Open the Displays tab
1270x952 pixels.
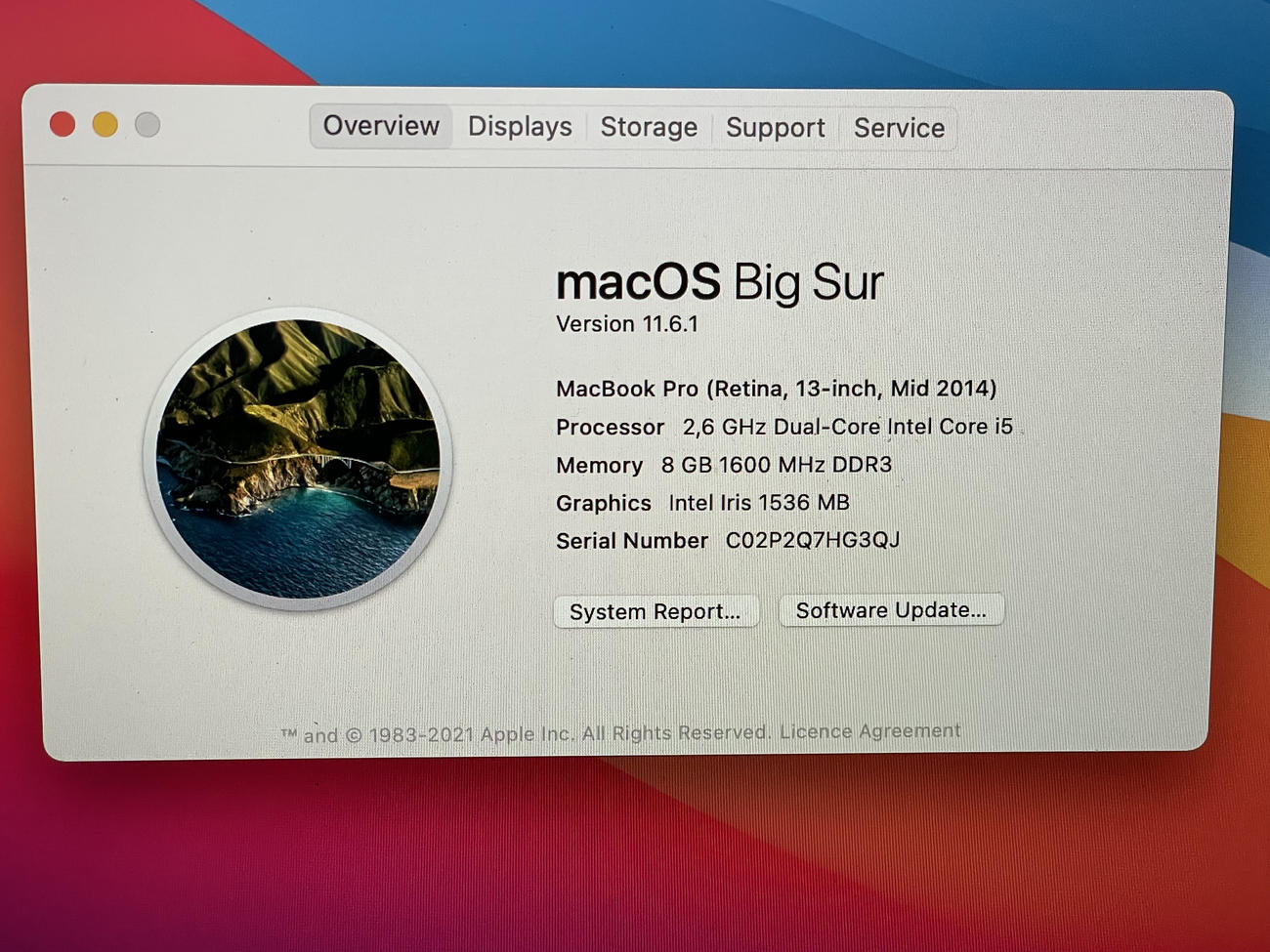[x=520, y=127]
